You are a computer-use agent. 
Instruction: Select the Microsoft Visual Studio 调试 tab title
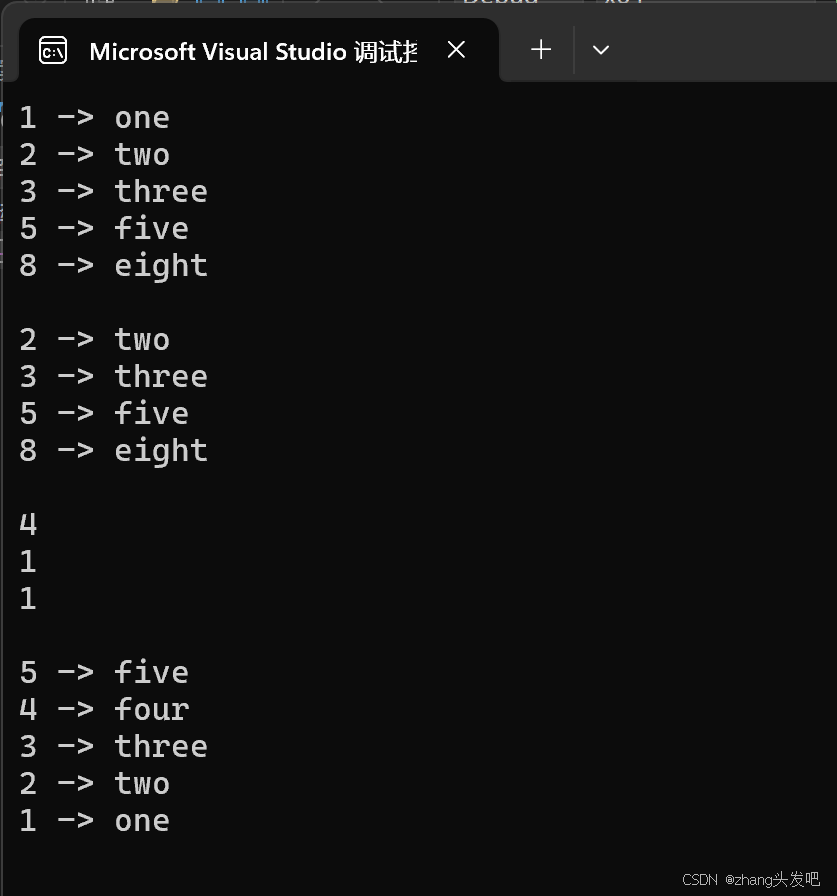pyautogui.click(x=253, y=51)
